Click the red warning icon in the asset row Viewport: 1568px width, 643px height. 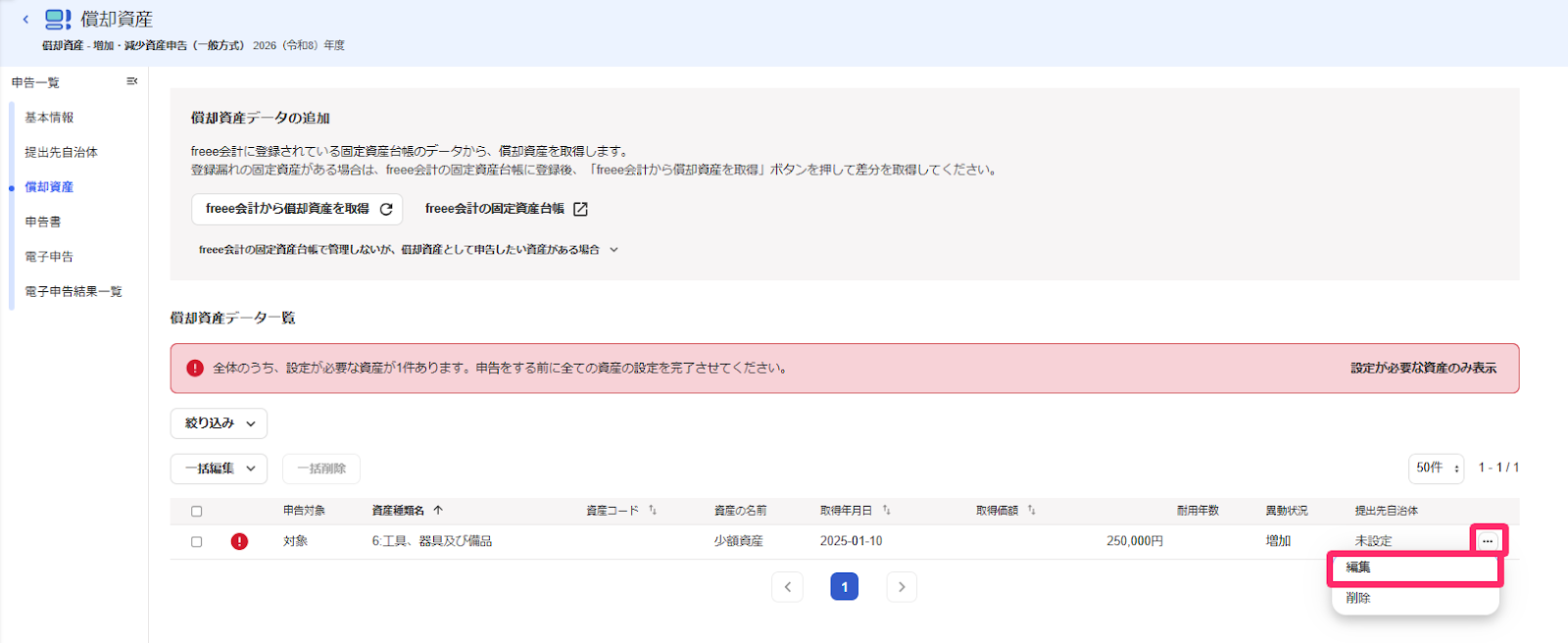pos(239,541)
